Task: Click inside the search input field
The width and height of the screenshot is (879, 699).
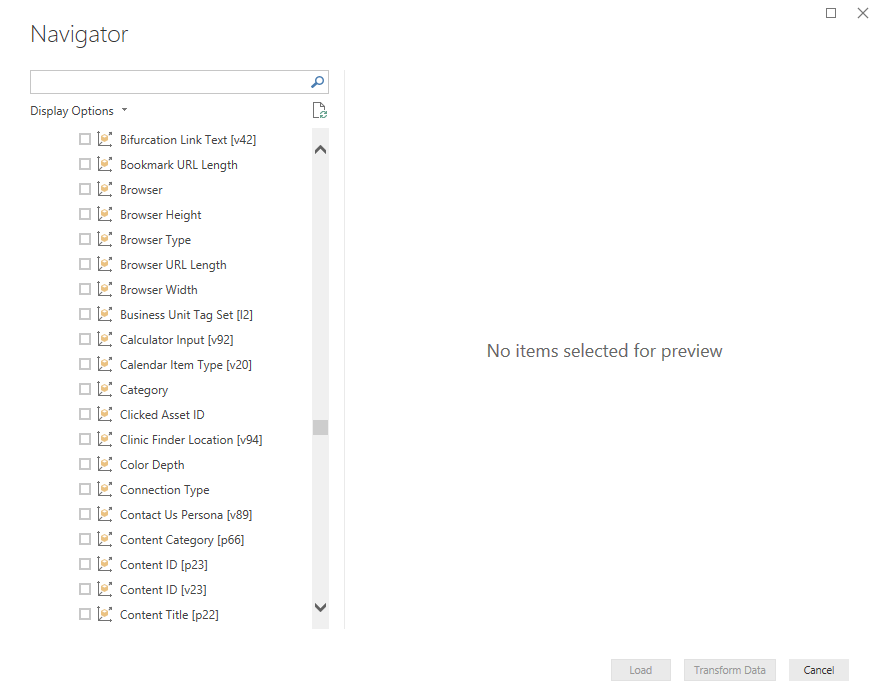Action: pos(170,81)
